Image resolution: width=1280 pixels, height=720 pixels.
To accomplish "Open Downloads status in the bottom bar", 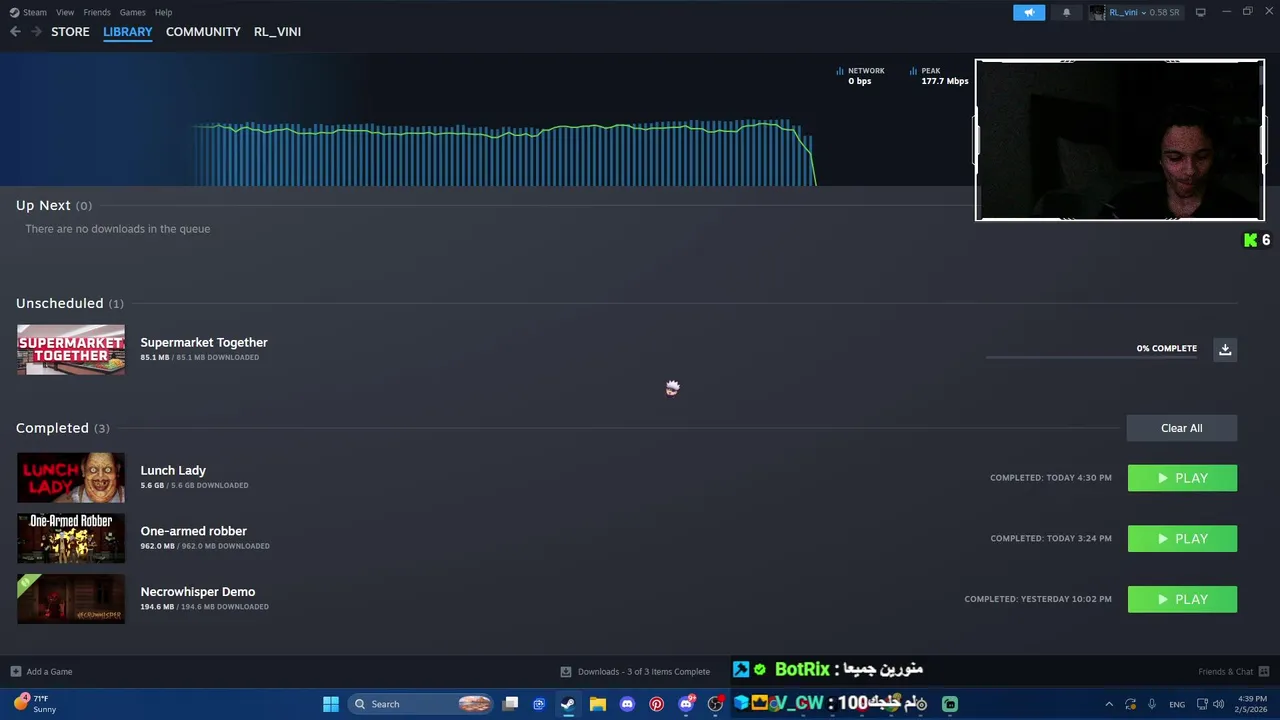I will (x=635, y=672).
